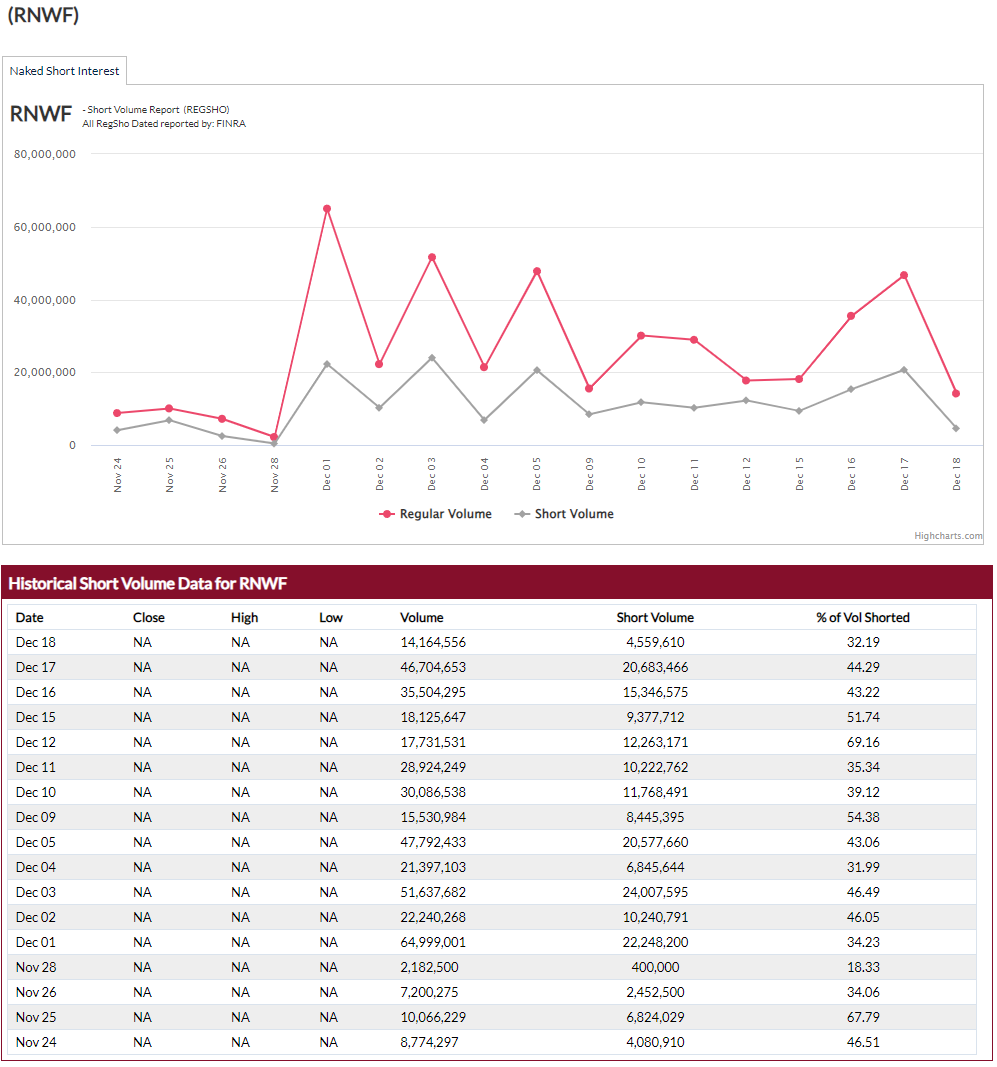Click short volume value 6,845,644
997x1067 pixels.
[655, 868]
